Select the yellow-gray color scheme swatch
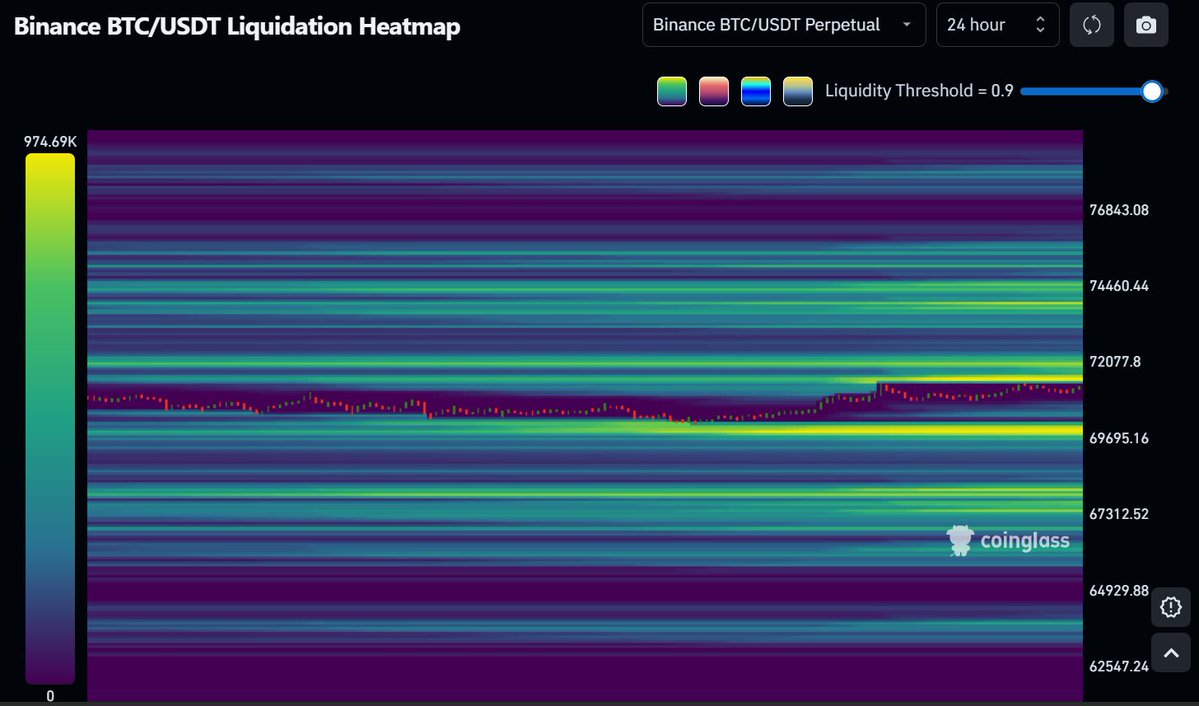 pyautogui.click(x=798, y=91)
